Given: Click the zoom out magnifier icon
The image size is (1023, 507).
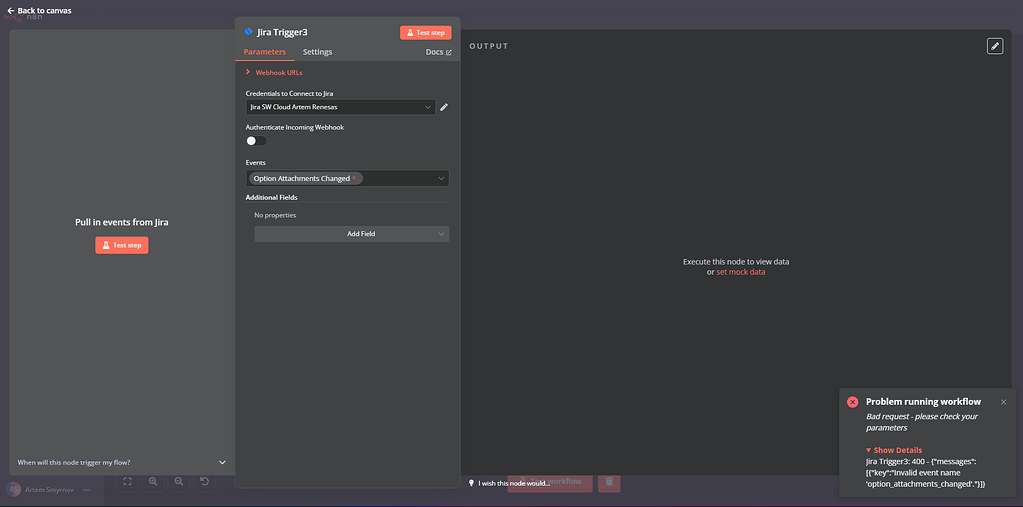Looking at the screenshot, I should (179, 481).
